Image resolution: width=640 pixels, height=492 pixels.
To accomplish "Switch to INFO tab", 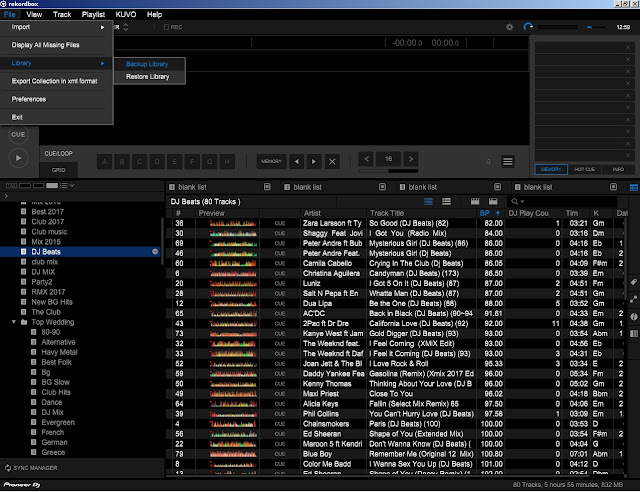I will [x=618, y=169].
